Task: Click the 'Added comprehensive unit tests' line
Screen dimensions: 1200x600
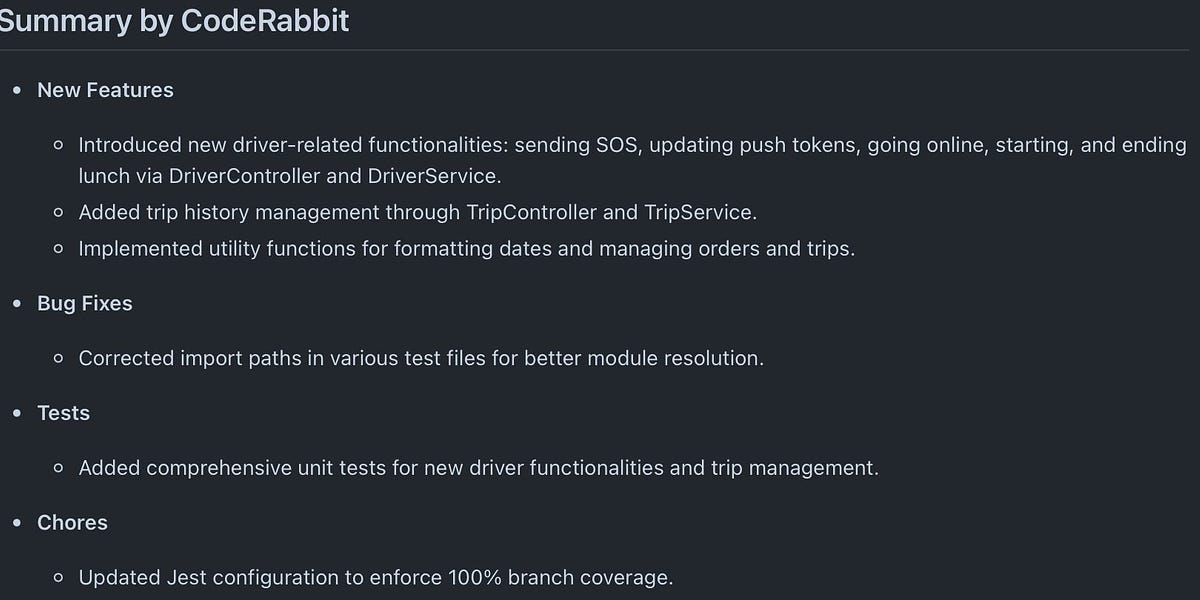Action: coord(478,467)
